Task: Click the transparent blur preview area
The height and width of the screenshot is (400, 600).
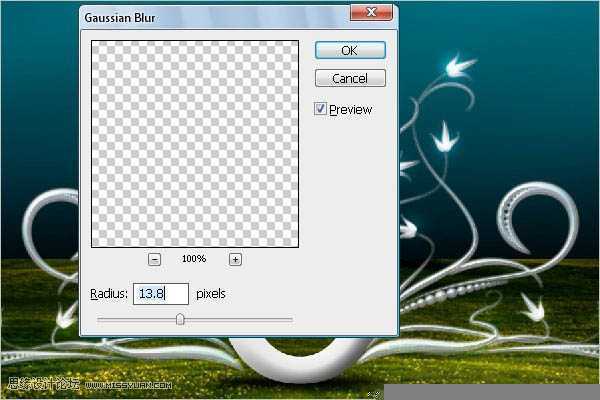Action: tap(195, 144)
